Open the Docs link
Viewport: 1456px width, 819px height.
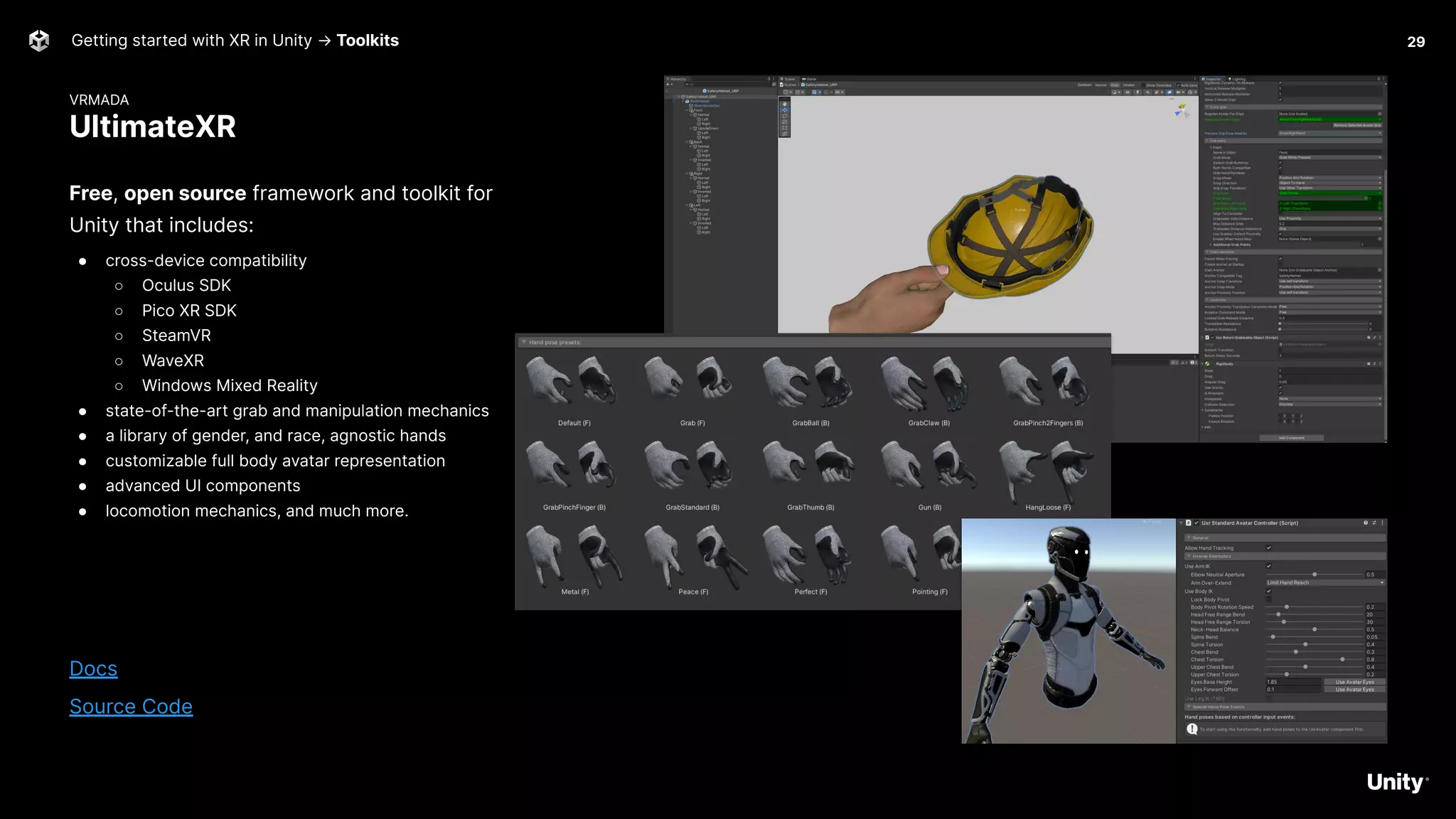[x=93, y=669]
